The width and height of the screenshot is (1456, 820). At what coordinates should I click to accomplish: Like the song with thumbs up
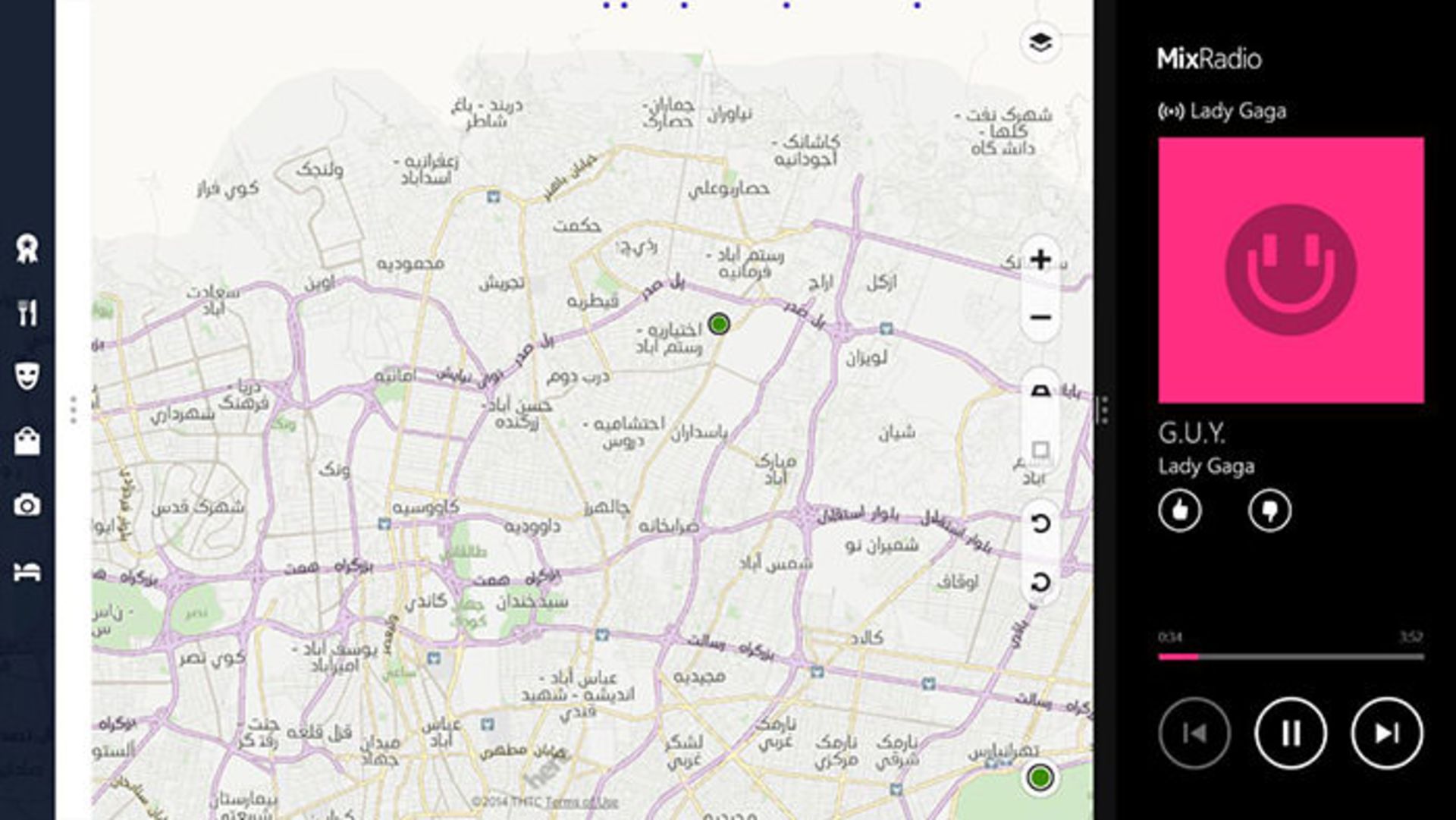coord(1179,511)
